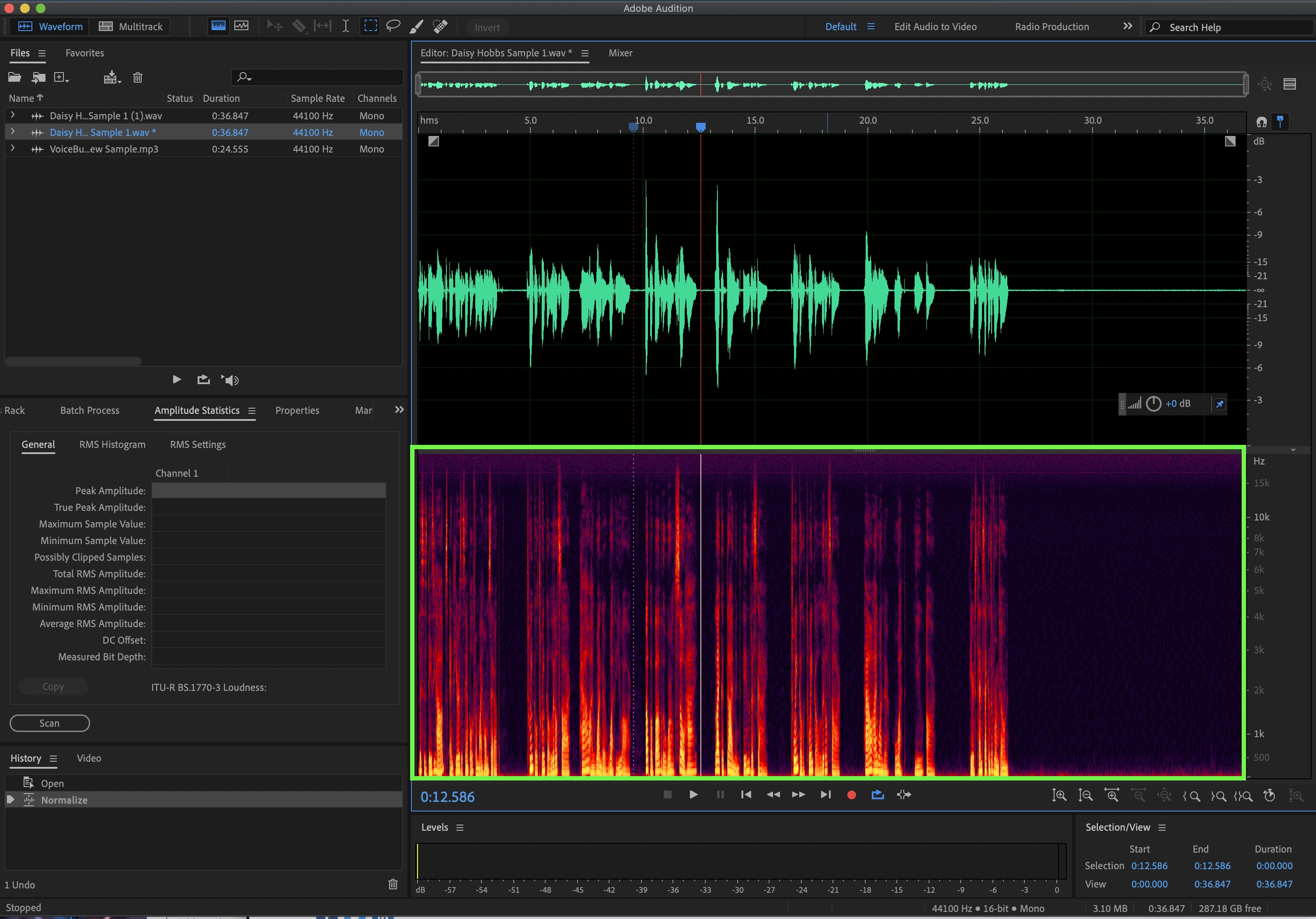Switch to the RMS Histogram tab
The height and width of the screenshot is (919, 1316).
[112, 444]
